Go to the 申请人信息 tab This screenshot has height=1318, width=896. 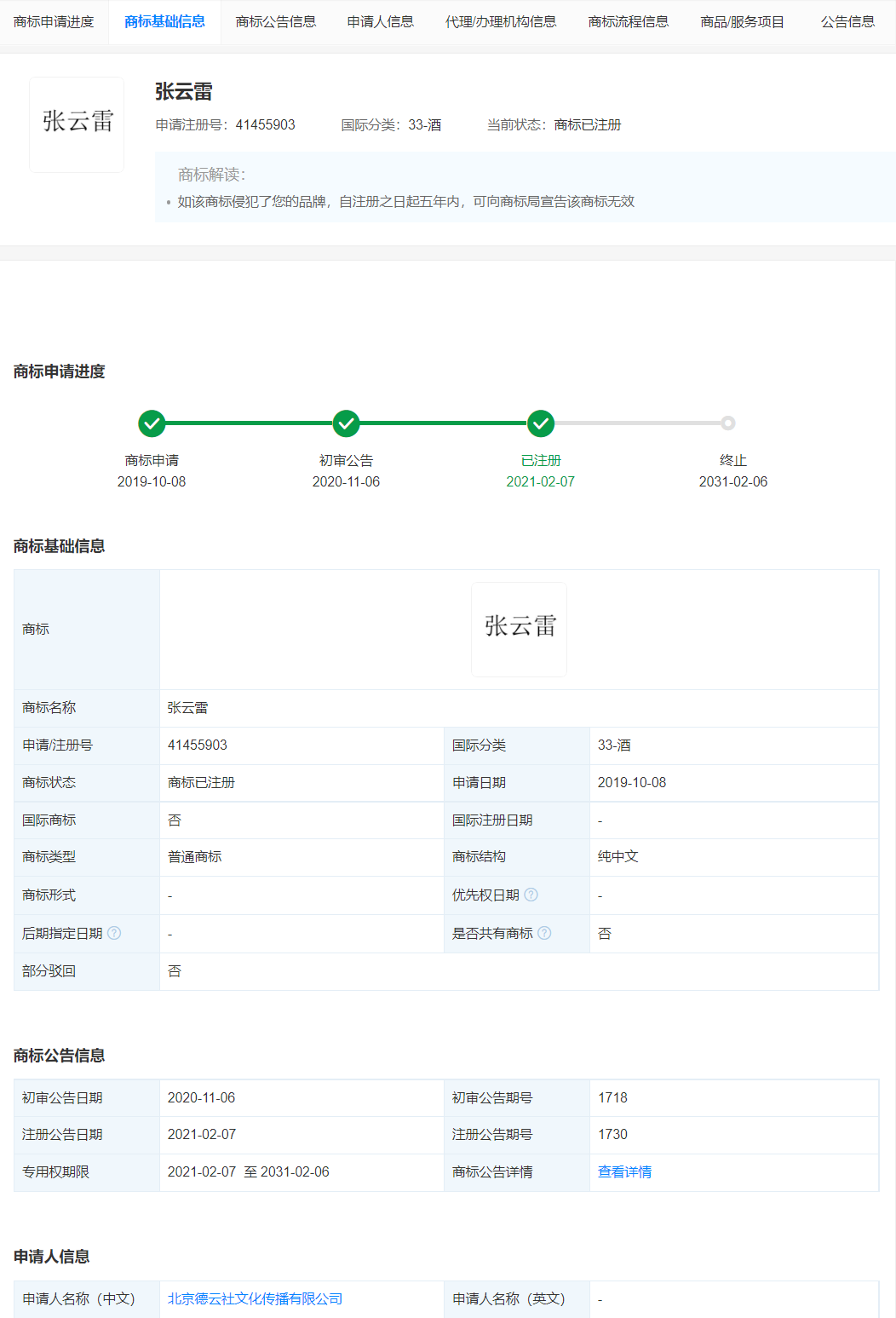pyautogui.click(x=381, y=22)
